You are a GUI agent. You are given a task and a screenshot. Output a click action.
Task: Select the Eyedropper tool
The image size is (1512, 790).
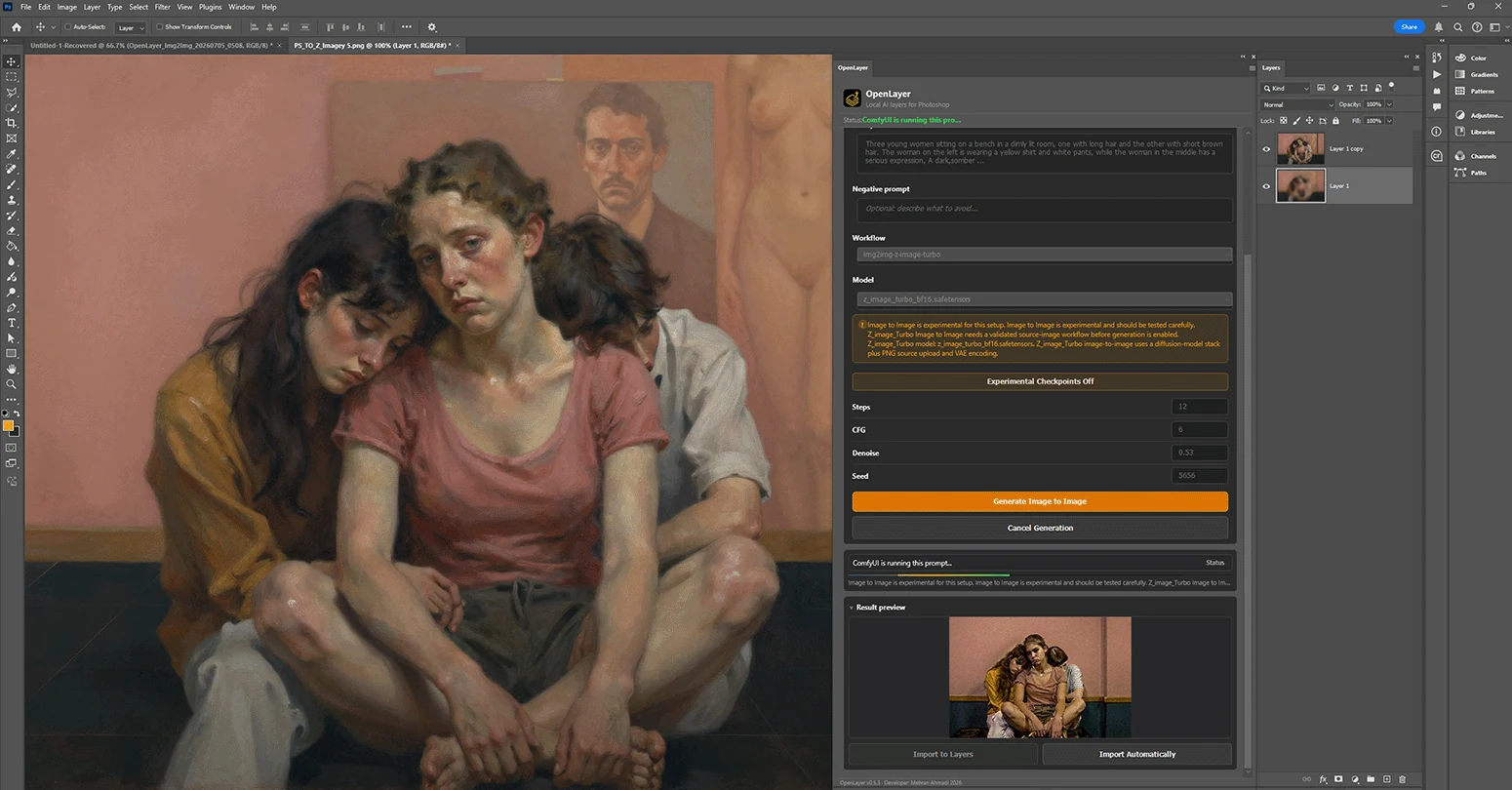12,154
